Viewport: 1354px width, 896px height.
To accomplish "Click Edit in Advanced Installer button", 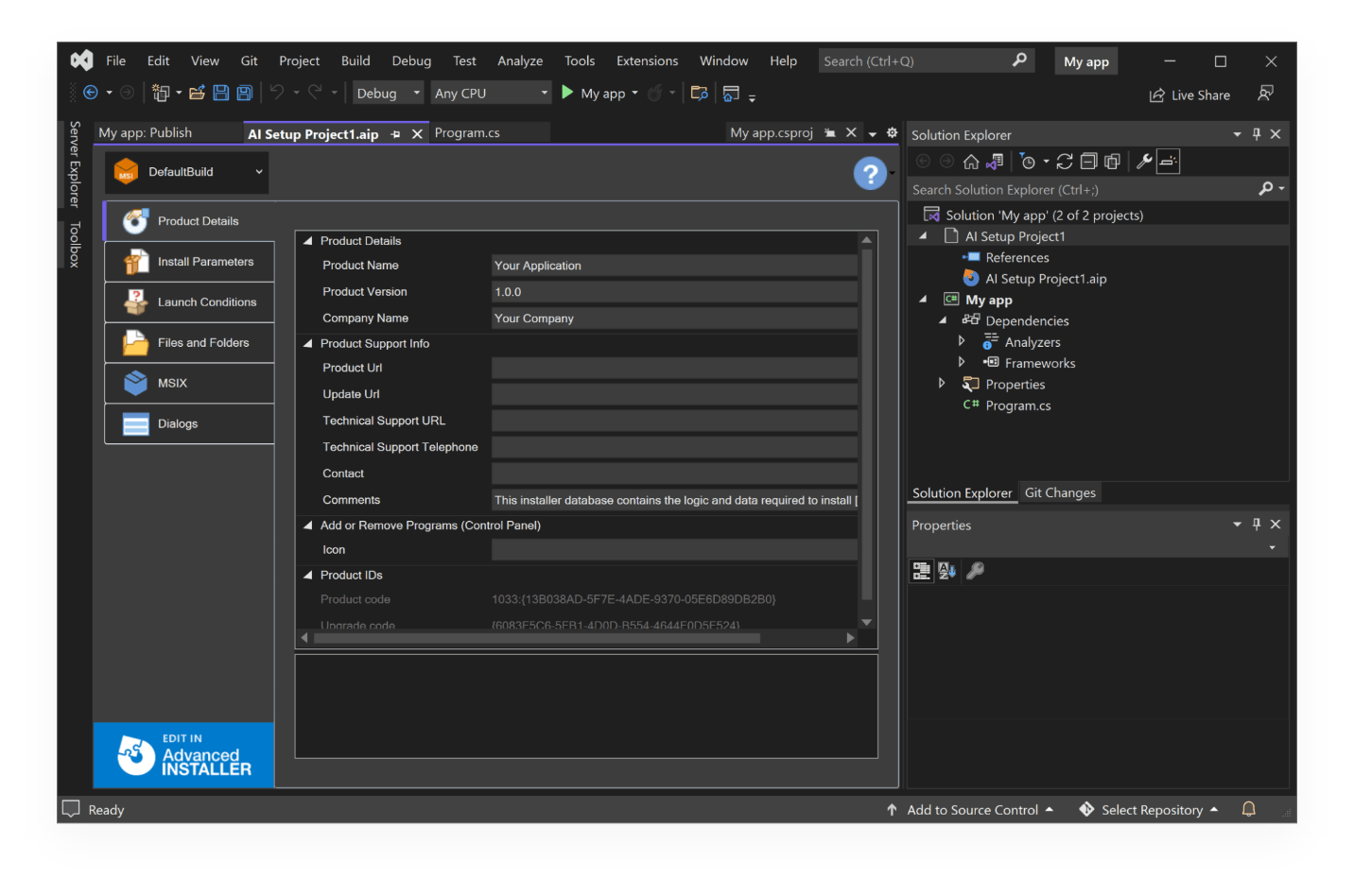I will (x=183, y=755).
